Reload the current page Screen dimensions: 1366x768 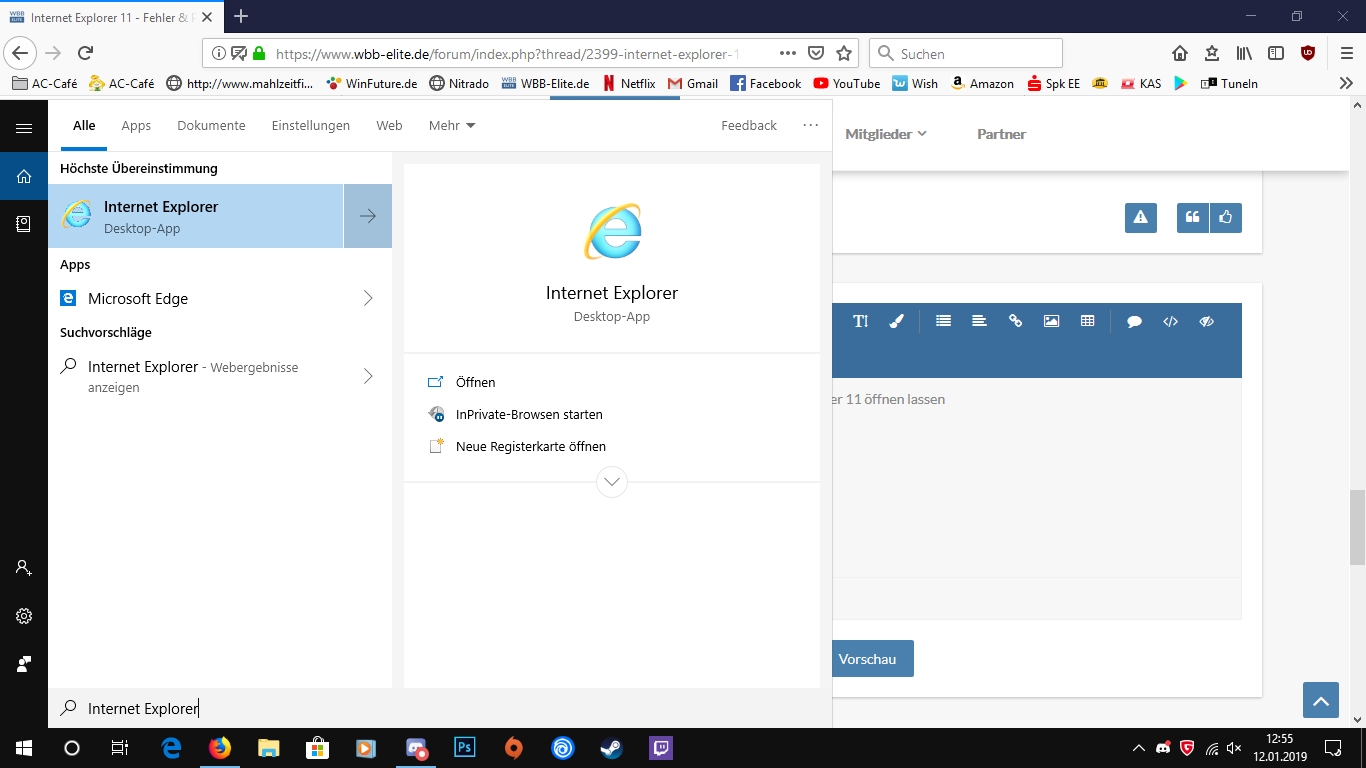(86, 53)
